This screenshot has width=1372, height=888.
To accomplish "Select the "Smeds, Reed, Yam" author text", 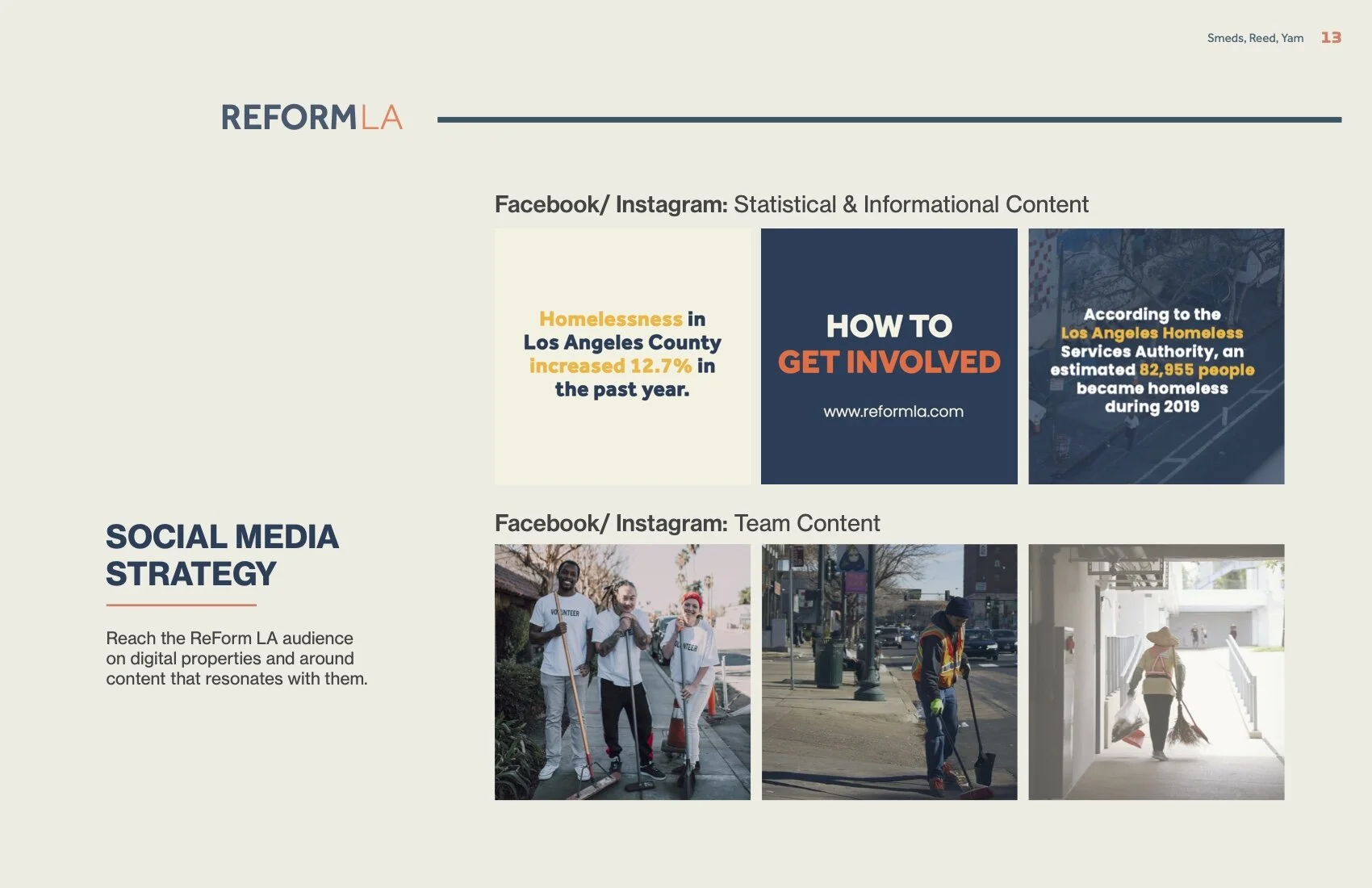I will tap(1255, 38).
